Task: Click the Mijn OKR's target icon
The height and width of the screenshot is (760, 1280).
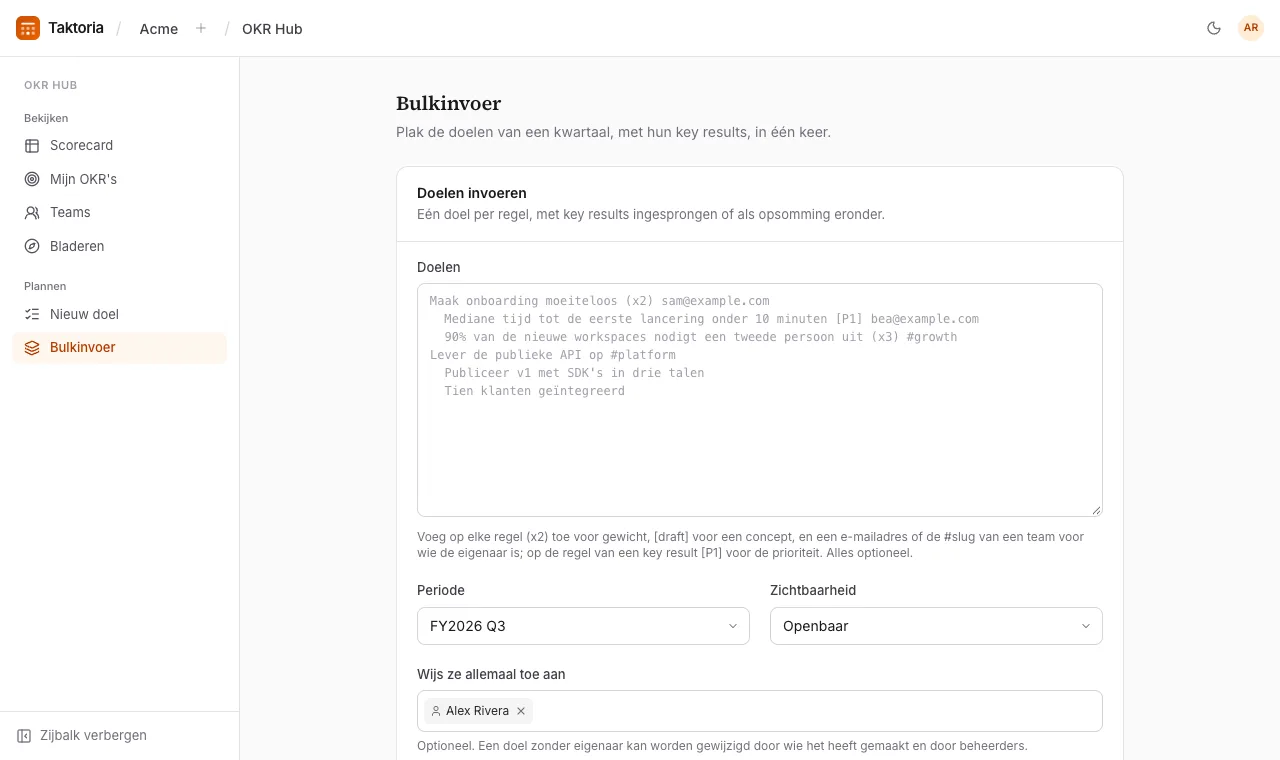Action: (32, 179)
